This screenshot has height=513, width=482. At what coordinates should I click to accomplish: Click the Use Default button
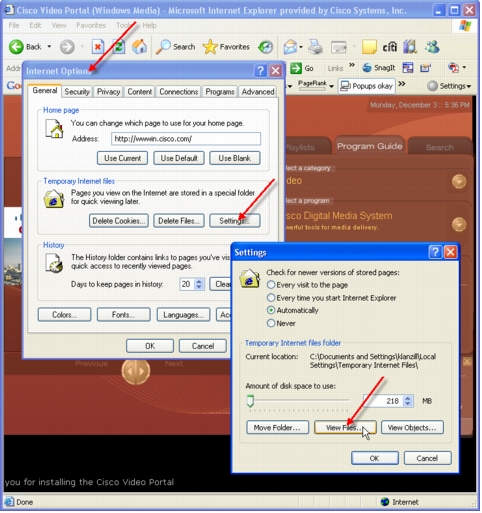click(179, 158)
